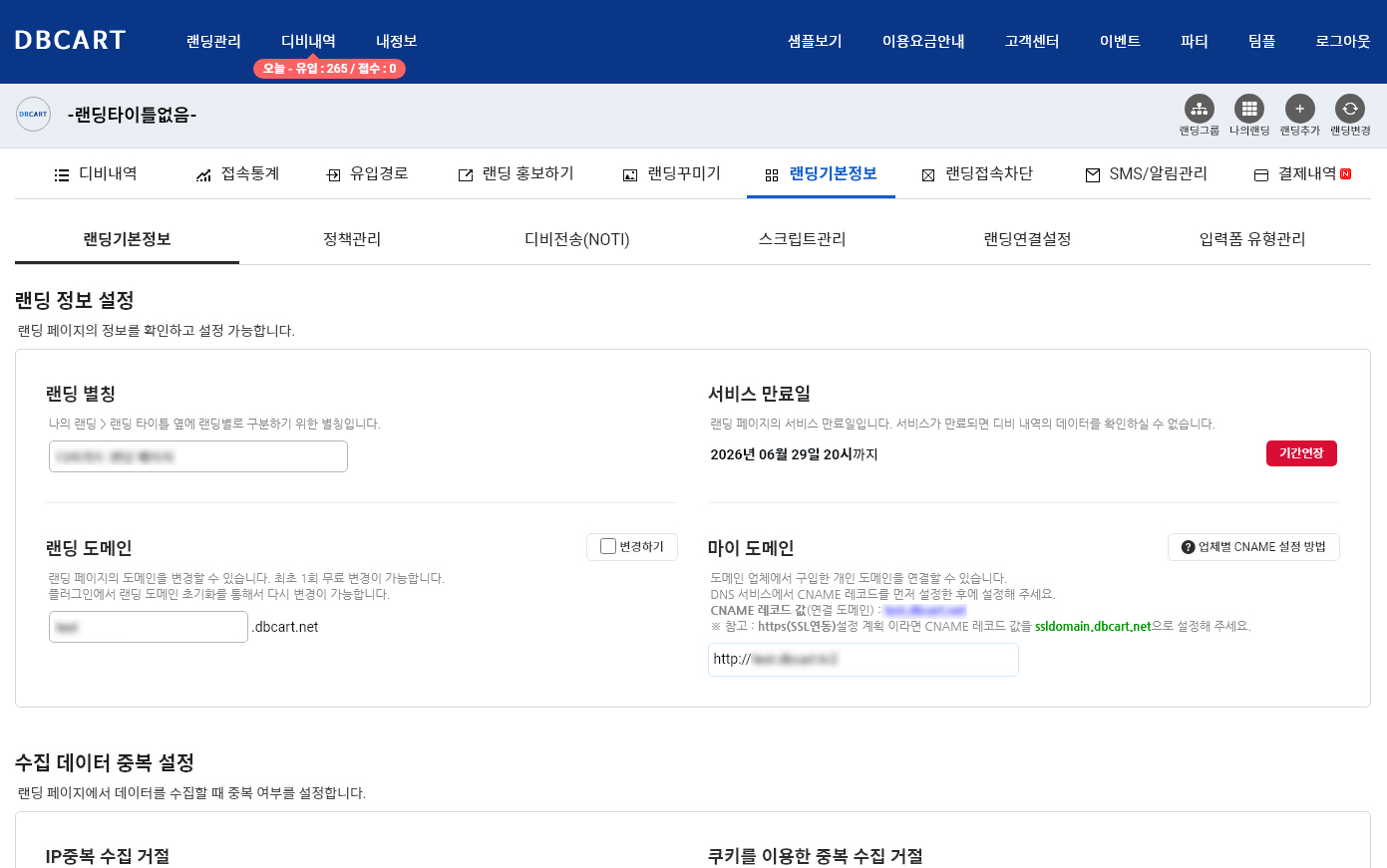The width and height of the screenshot is (1387, 868).
Task: Click the 랜딩 도메인 subdomain field
Action: click(x=149, y=627)
